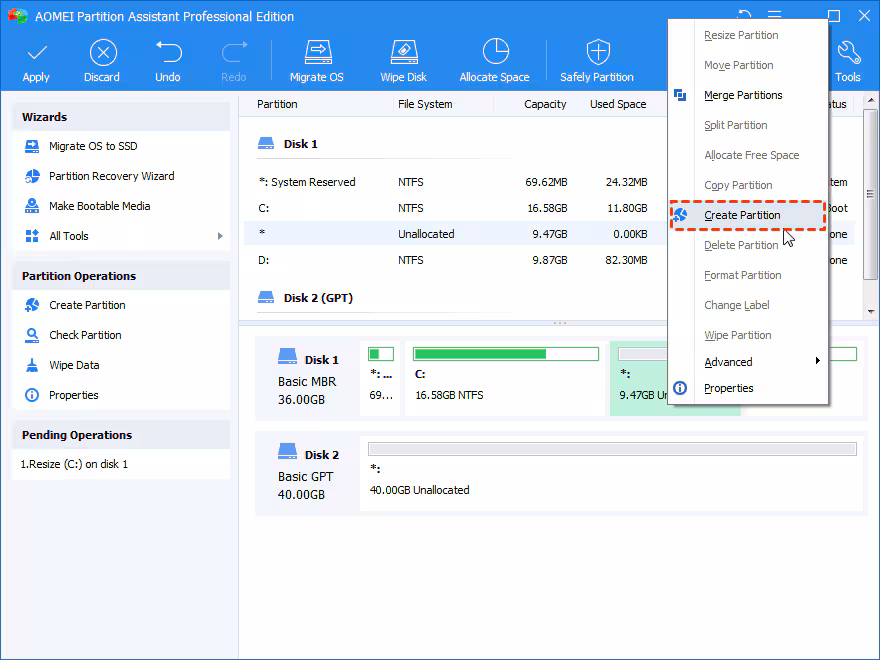Choose Allocate Free Space menu entry
This screenshot has height=660, width=880.
[751, 155]
